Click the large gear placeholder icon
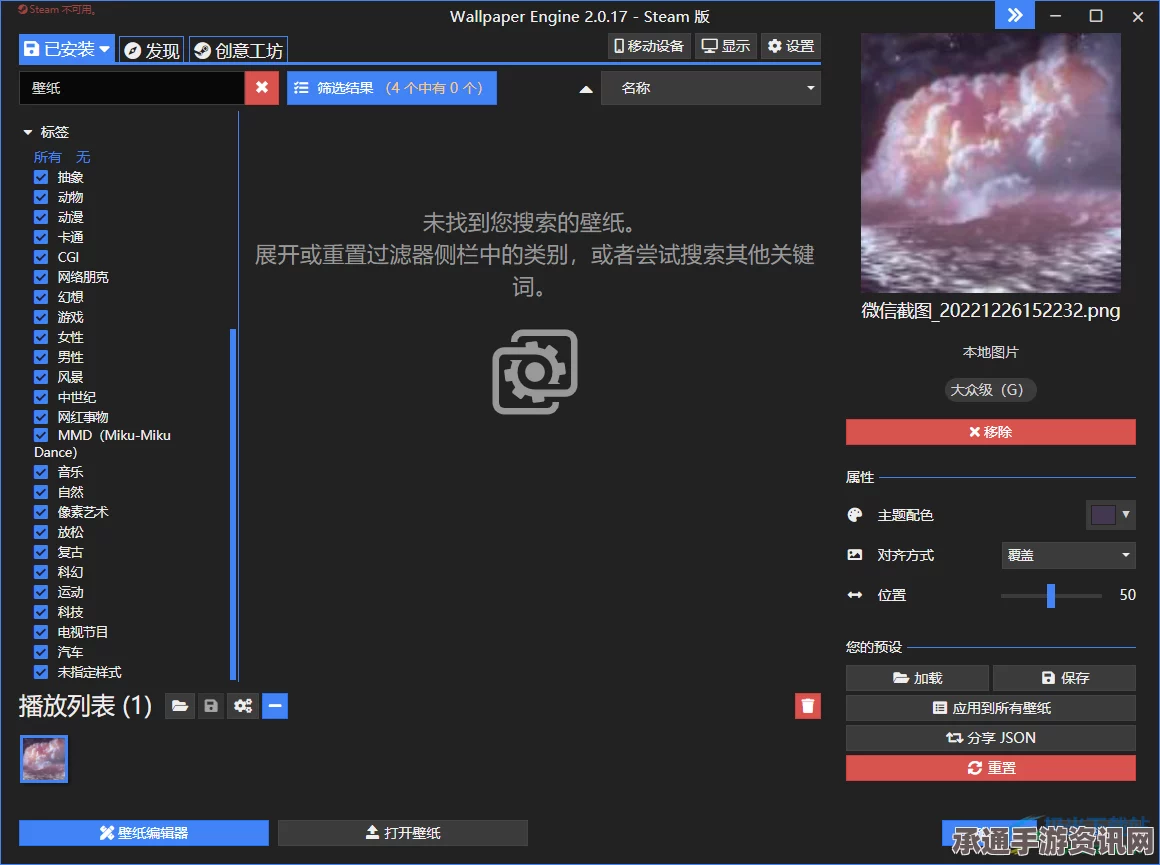The image size is (1160, 865). tap(536, 371)
